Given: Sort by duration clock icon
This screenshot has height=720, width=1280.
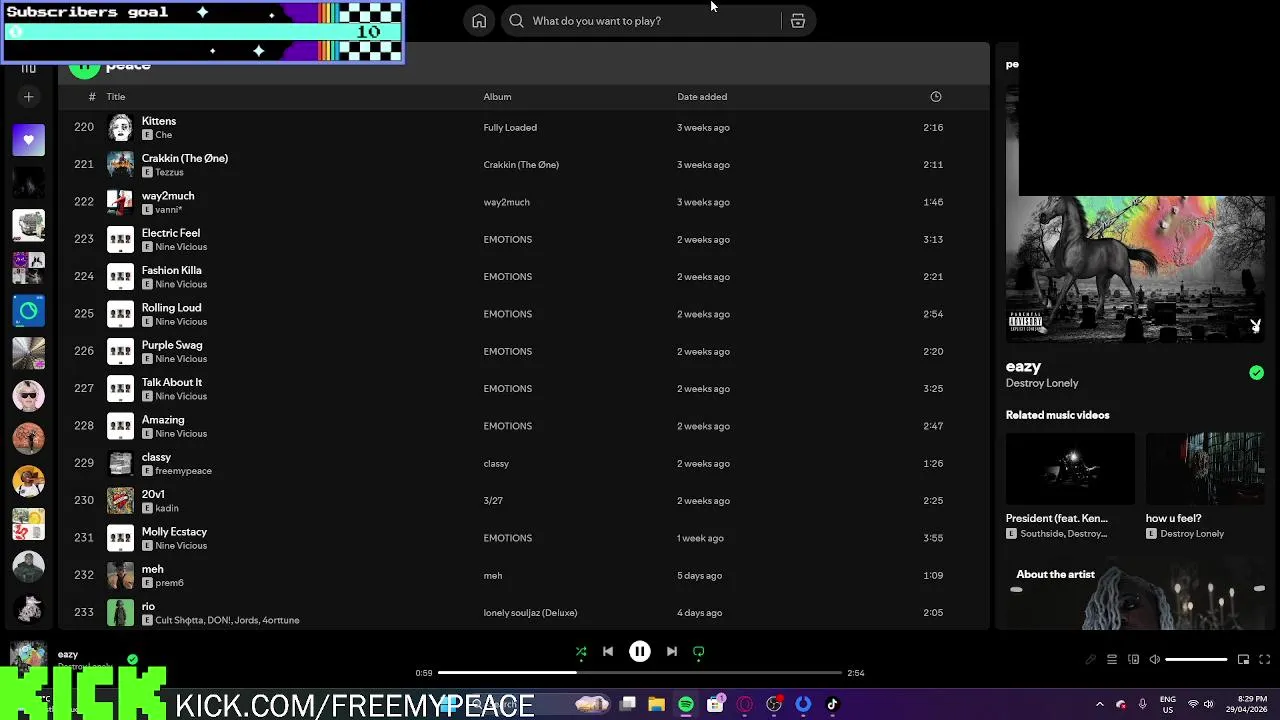Looking at the screenshot, I should coord(936,97).
